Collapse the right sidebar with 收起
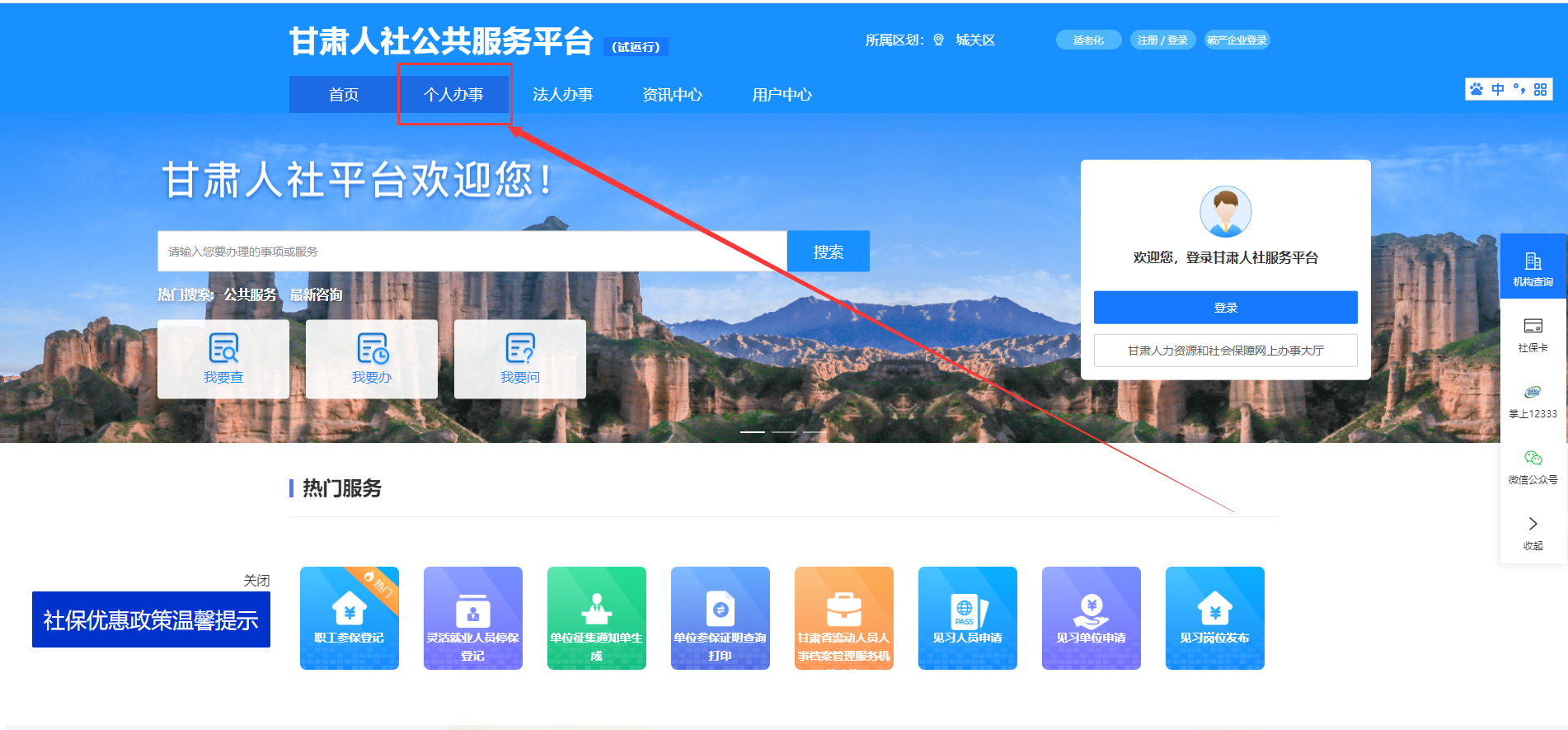This screenshot has height=730, width=1568. coord(1533,532)
